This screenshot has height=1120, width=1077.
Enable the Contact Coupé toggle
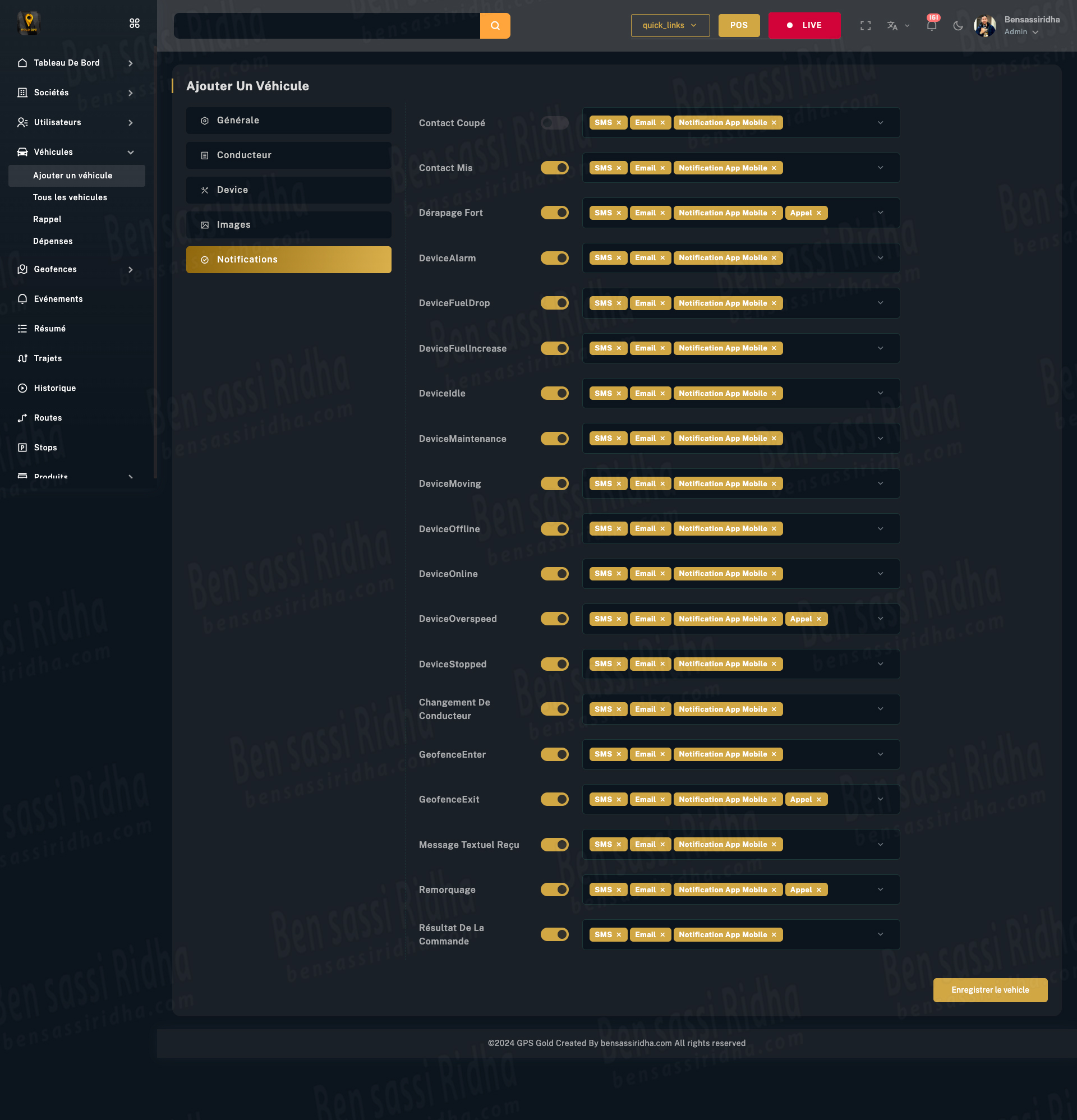(554, 123)
